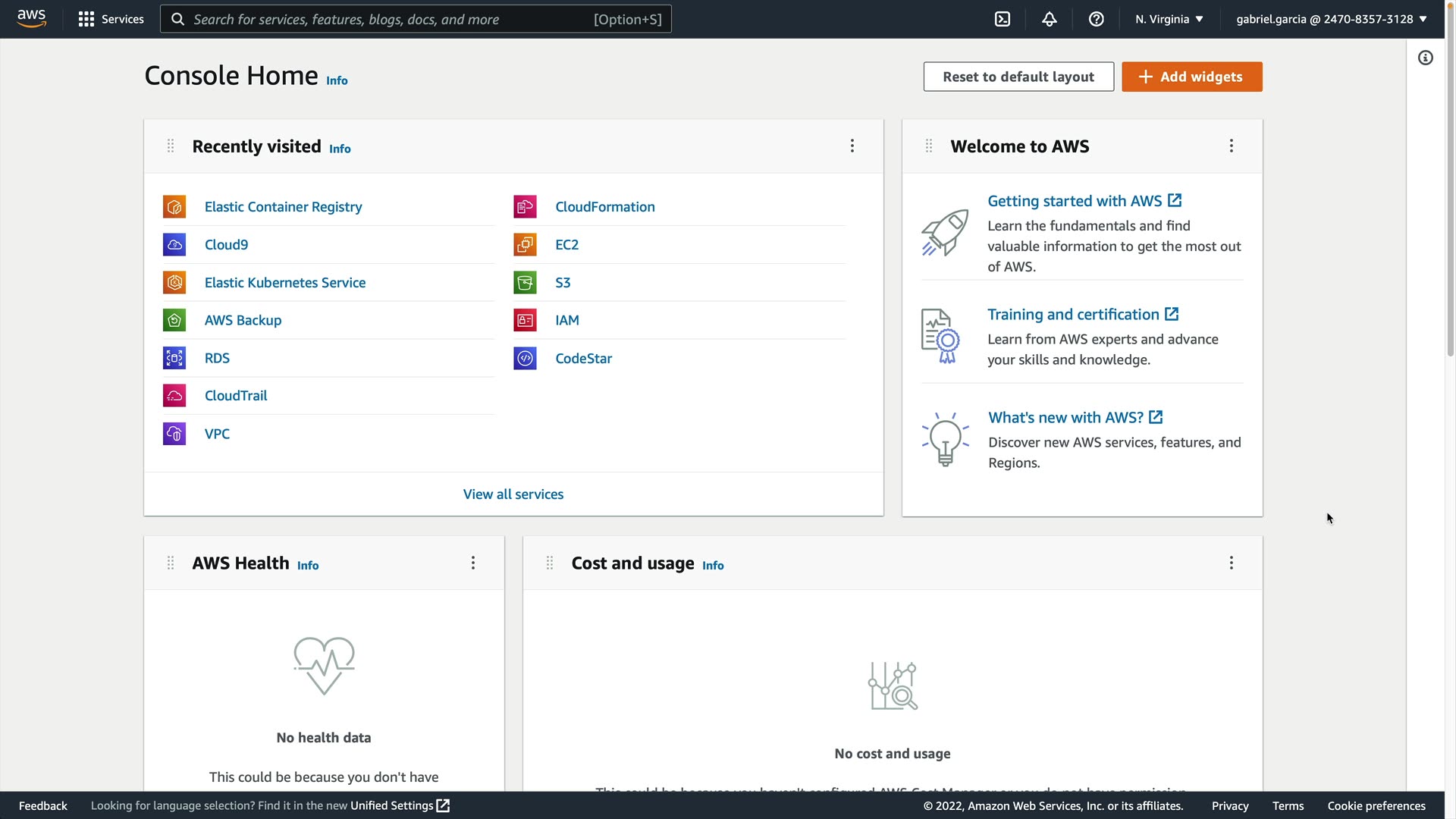
Task: Open the gabriel.garcia account menu dropdown
Action: [1331, 19]
